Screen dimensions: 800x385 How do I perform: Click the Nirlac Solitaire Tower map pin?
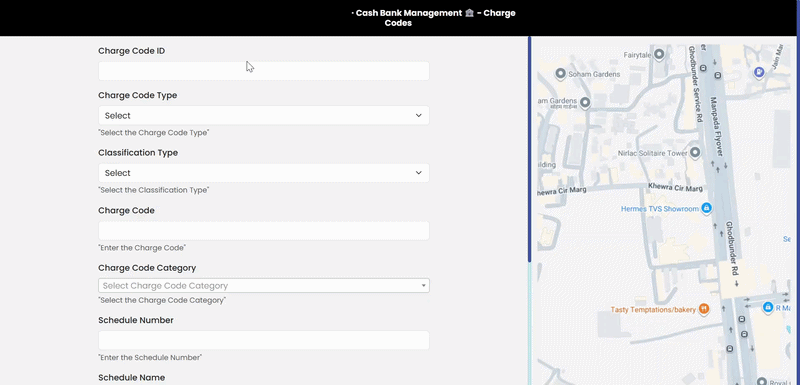[x=695, y=152]
